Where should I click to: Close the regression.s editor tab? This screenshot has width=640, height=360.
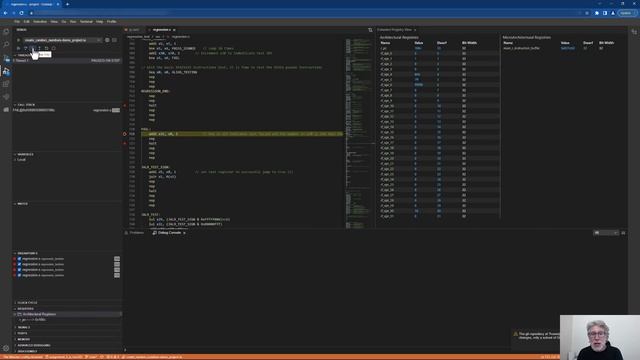174,30
